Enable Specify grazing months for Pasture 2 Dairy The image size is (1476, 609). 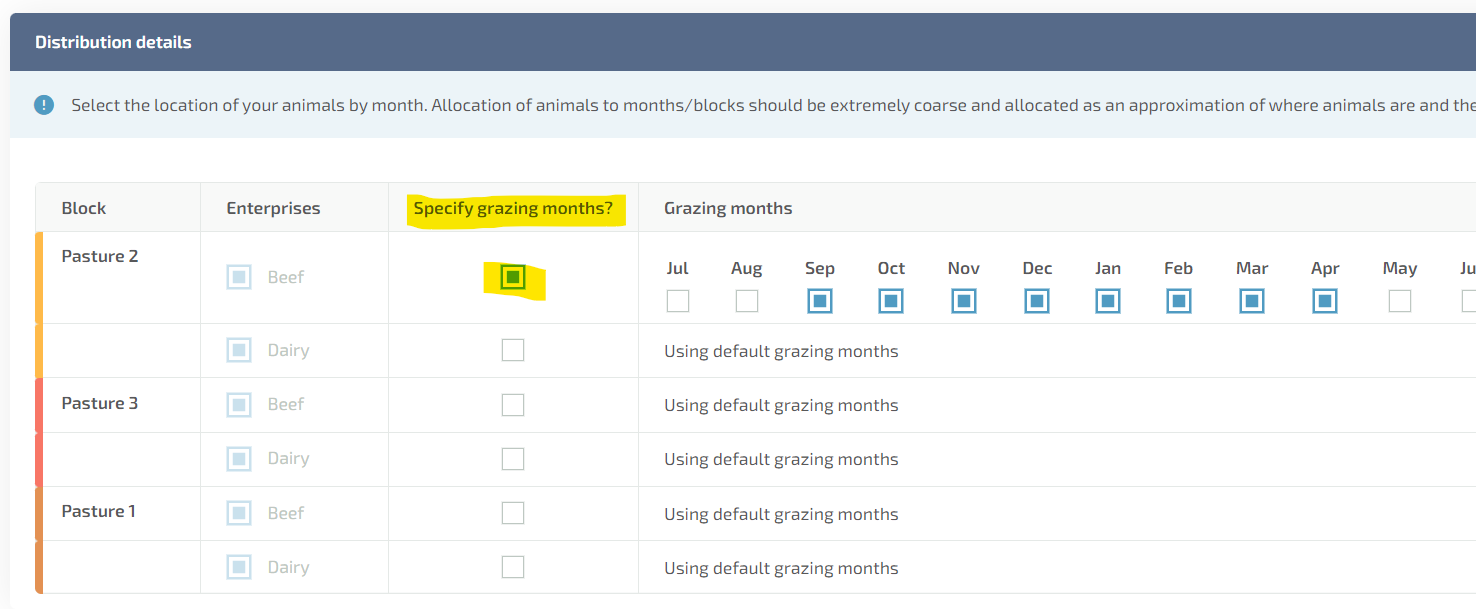(513, 350)
